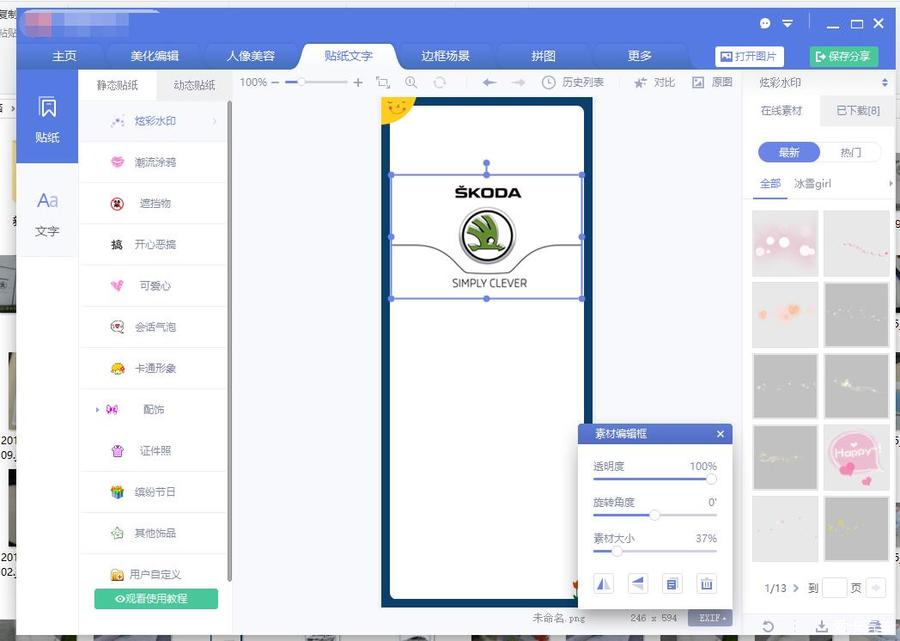Delete sticker with the trash icon
The image size is (900, 641).
point(706,584)
